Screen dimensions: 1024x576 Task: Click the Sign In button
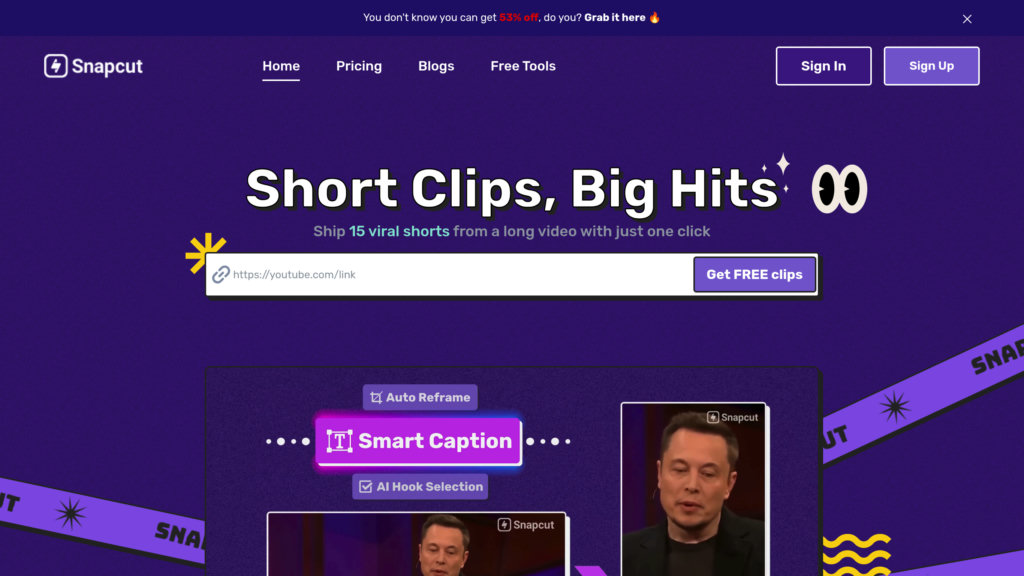(x=823, y=66)
